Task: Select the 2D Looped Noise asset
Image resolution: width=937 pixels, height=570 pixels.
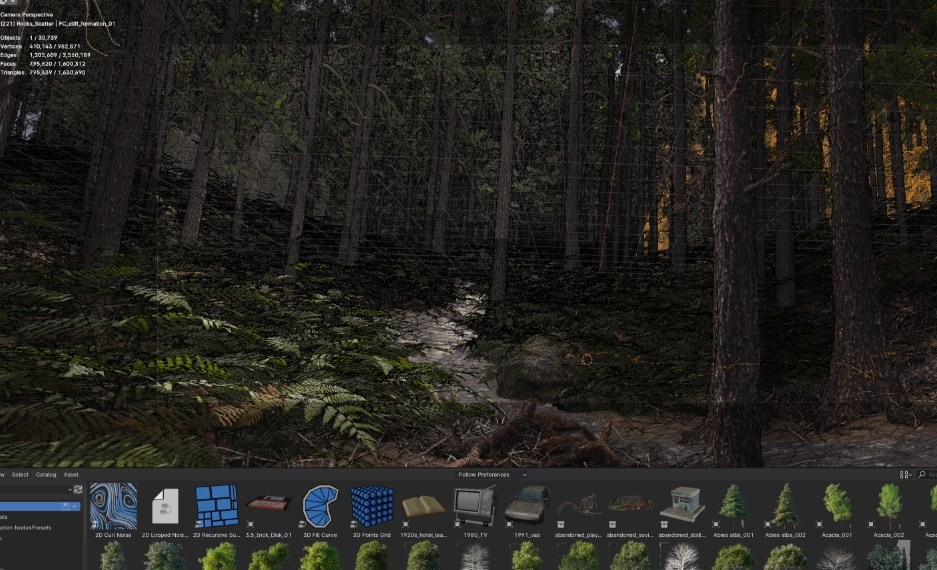Action: point(165,507)
